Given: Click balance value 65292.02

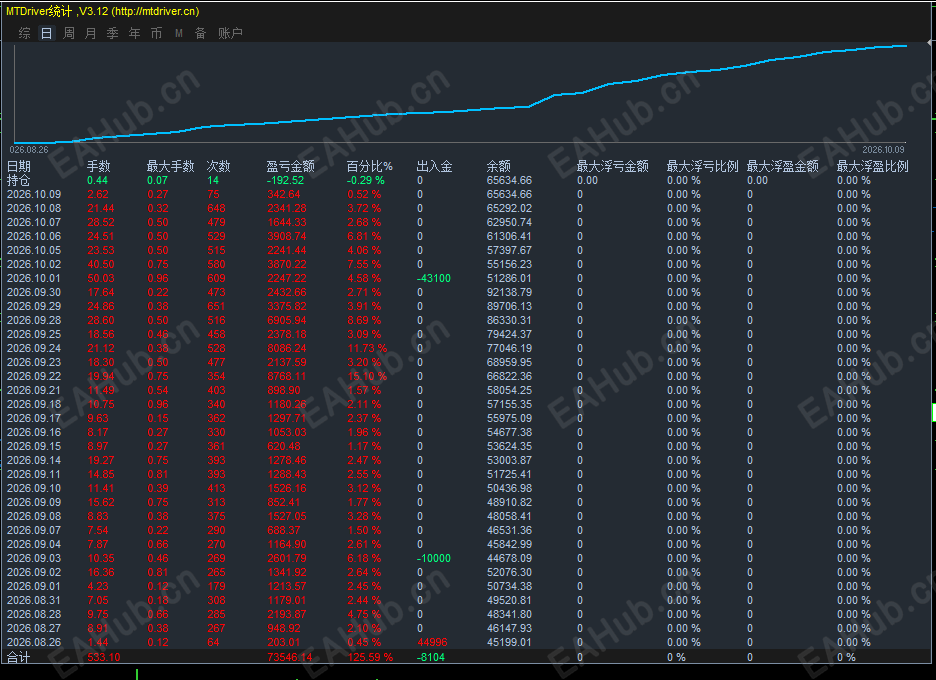Looking at the screenshot, I should (509, 208).
